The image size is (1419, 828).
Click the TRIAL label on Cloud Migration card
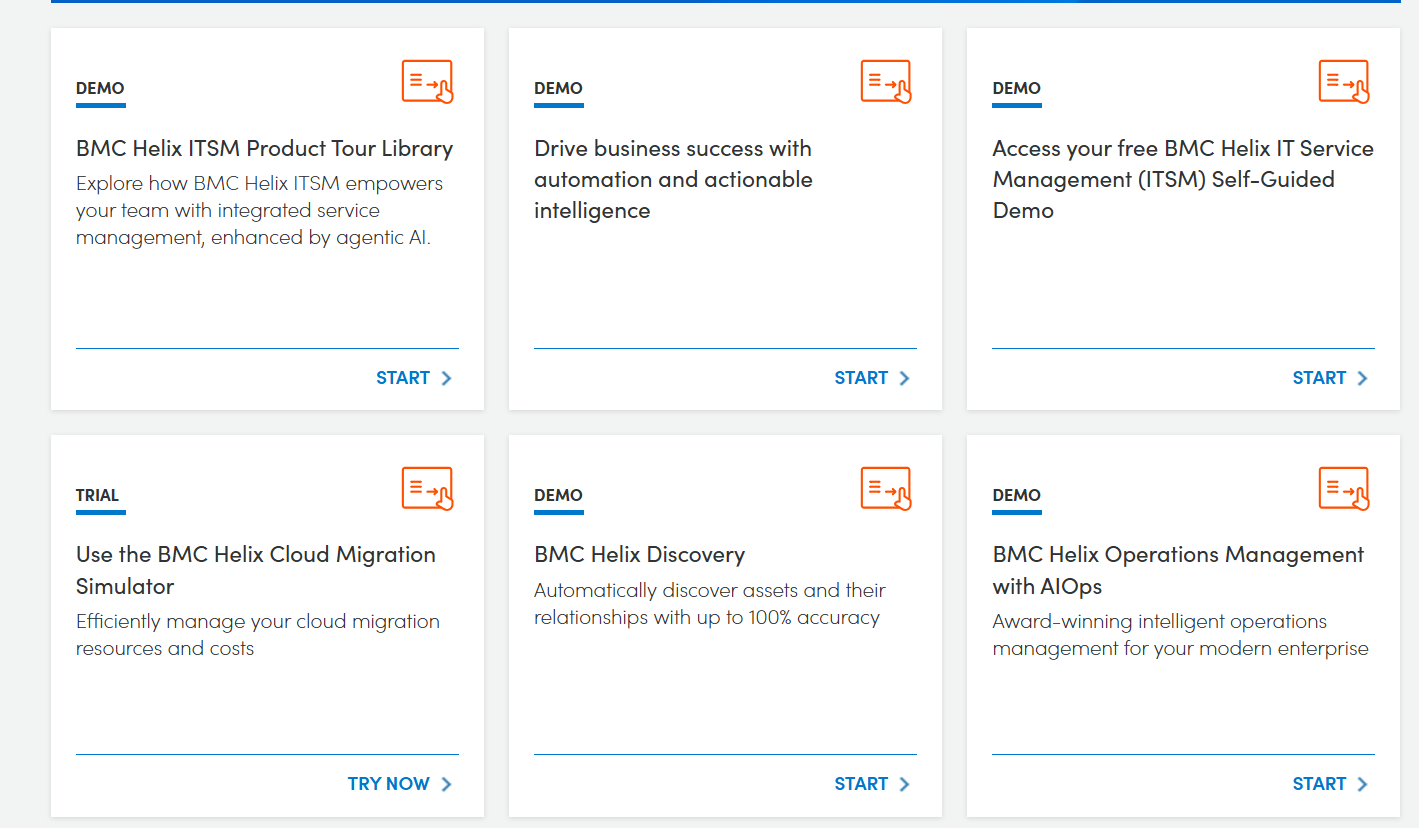(x=97, y=496)
